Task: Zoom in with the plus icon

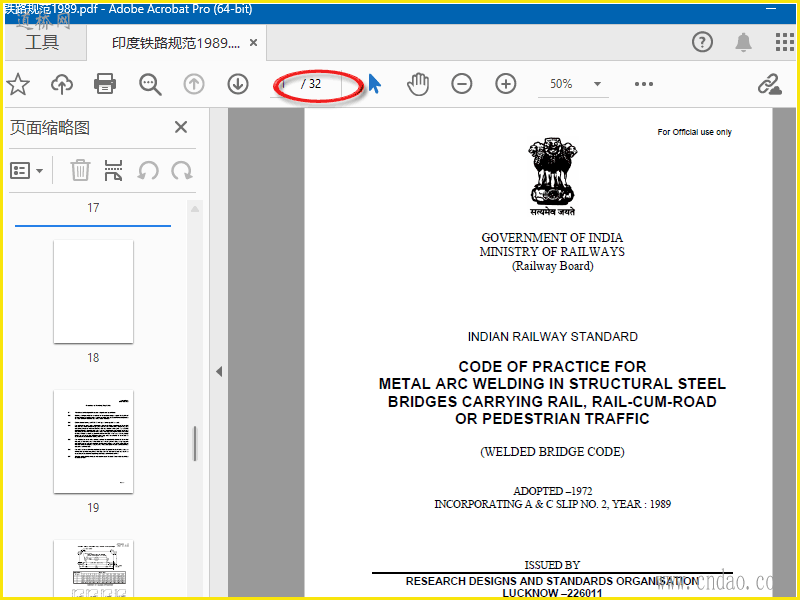Action: (x=506, y=84)
